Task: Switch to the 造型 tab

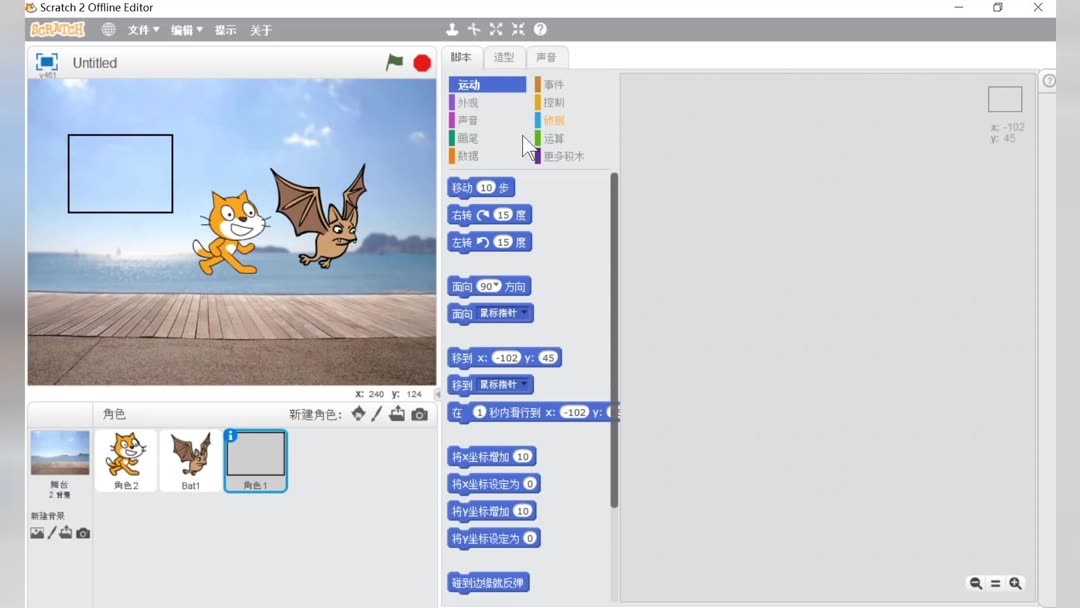Action: click(504, 57)
